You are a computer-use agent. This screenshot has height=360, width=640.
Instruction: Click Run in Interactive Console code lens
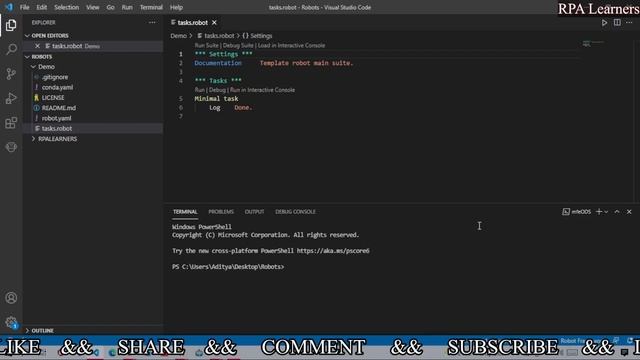pyautogui.click(x=262, y=90)
